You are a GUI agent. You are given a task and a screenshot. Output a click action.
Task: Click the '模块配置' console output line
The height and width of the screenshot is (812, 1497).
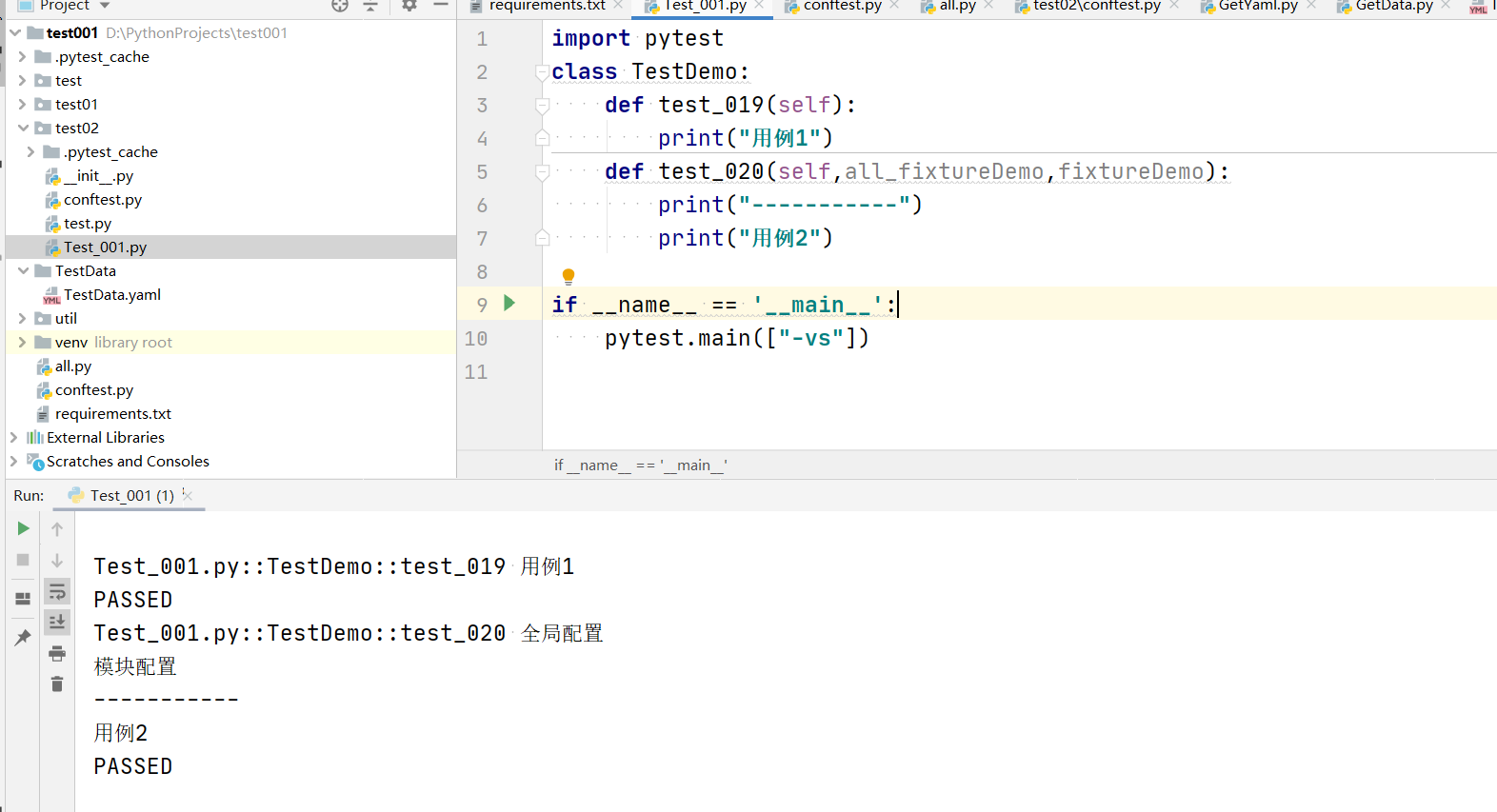point(135,666)
